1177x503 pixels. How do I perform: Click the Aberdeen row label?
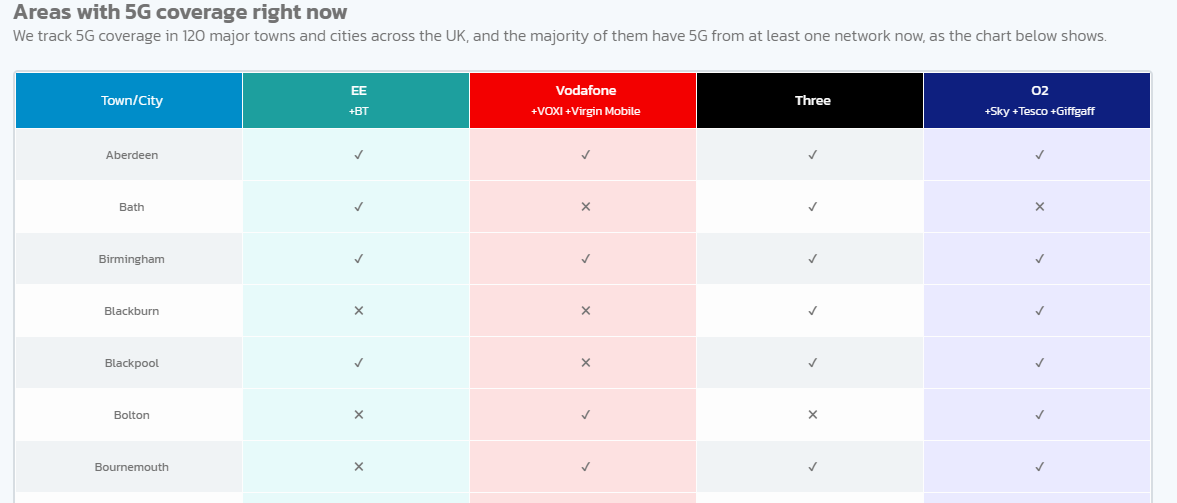tap(132, 155)
